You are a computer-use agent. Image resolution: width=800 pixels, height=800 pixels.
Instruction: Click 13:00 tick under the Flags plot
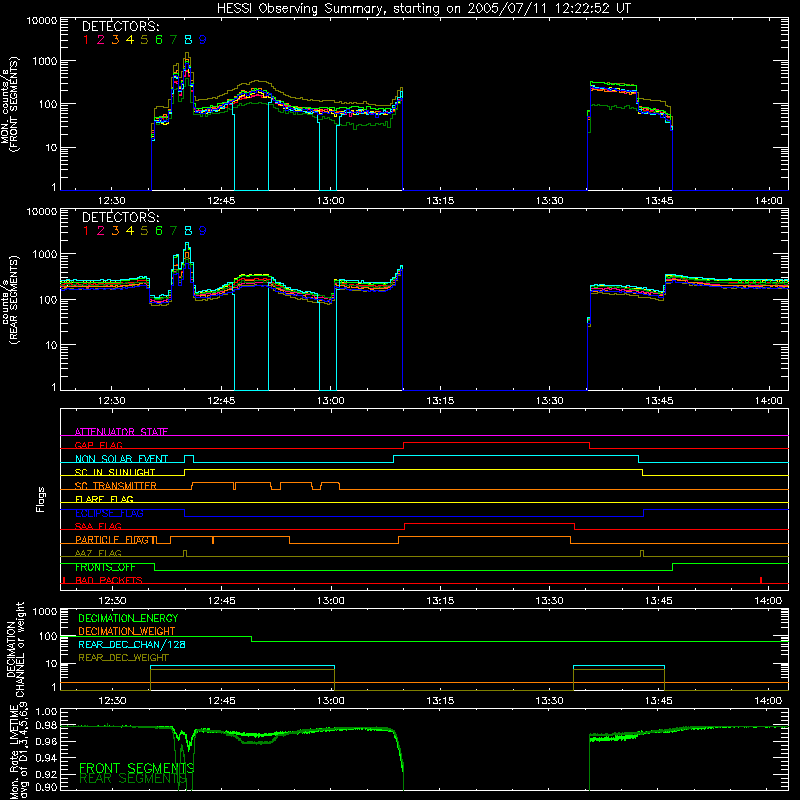pos(331,601)
